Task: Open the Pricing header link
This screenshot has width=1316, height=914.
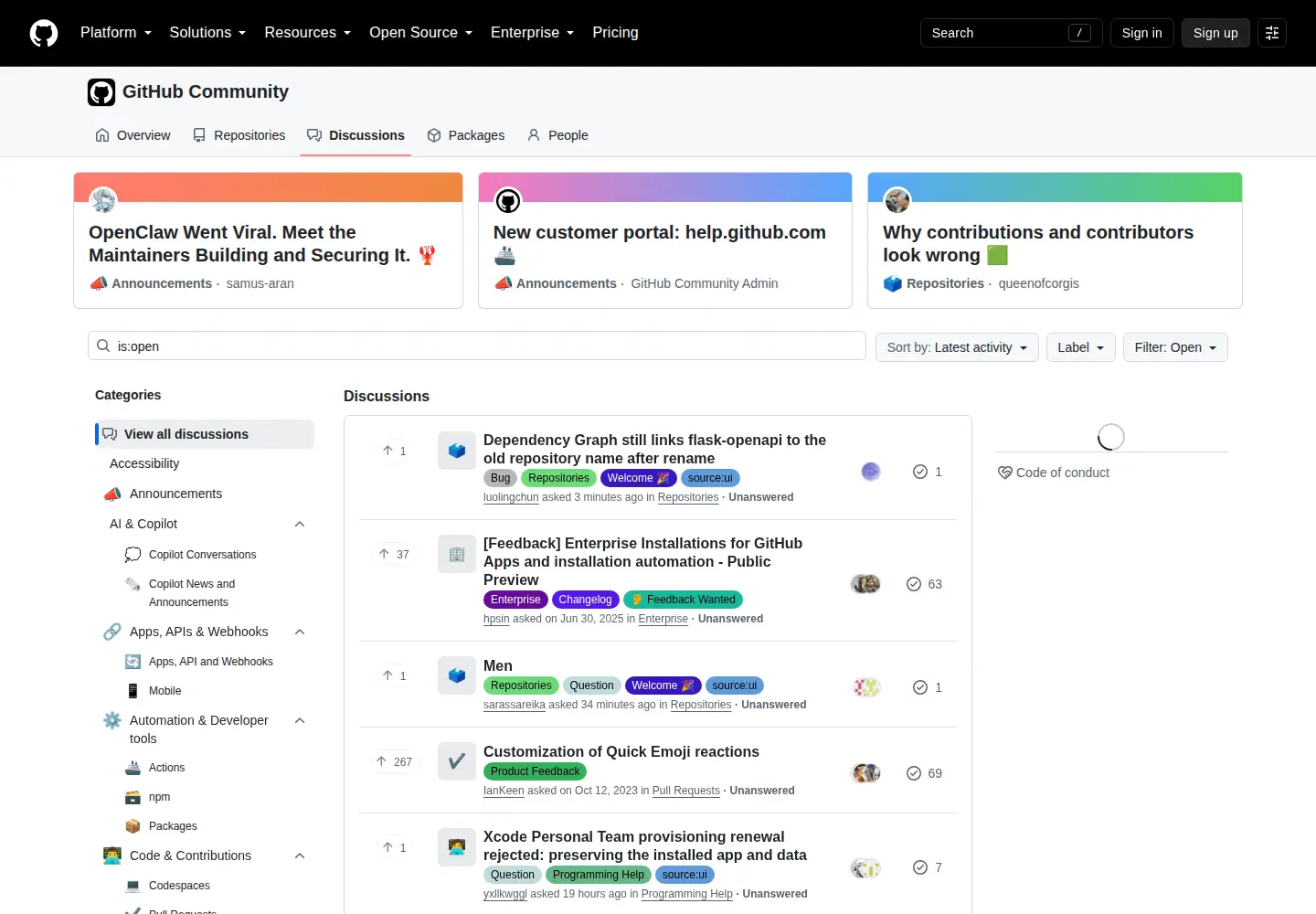Action: pos(615,33)
